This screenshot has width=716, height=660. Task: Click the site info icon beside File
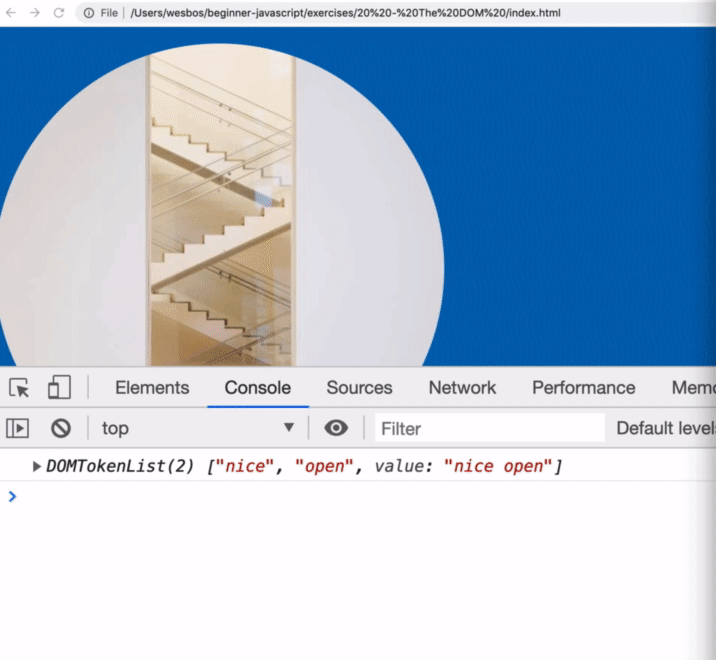point(88,13)
